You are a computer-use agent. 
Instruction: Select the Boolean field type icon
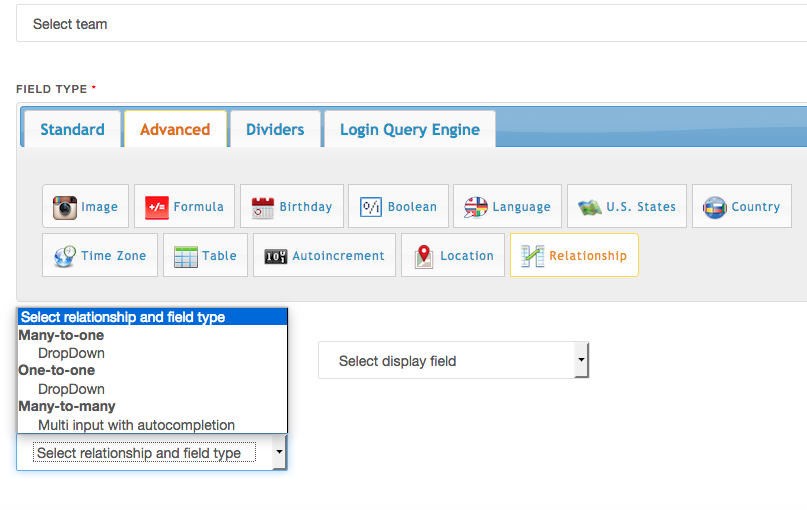(x=371, y=207)
